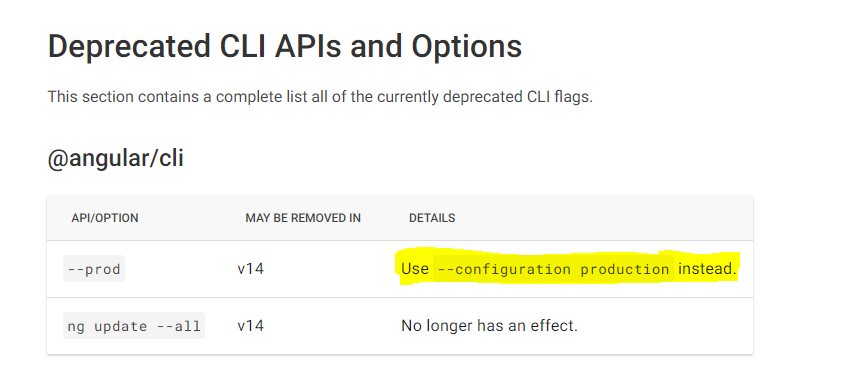Image resolution: width=850 pixels, height=387 pixels.
Task: Click the word 'Use' in highlighted details
Action: coord(415,269)
